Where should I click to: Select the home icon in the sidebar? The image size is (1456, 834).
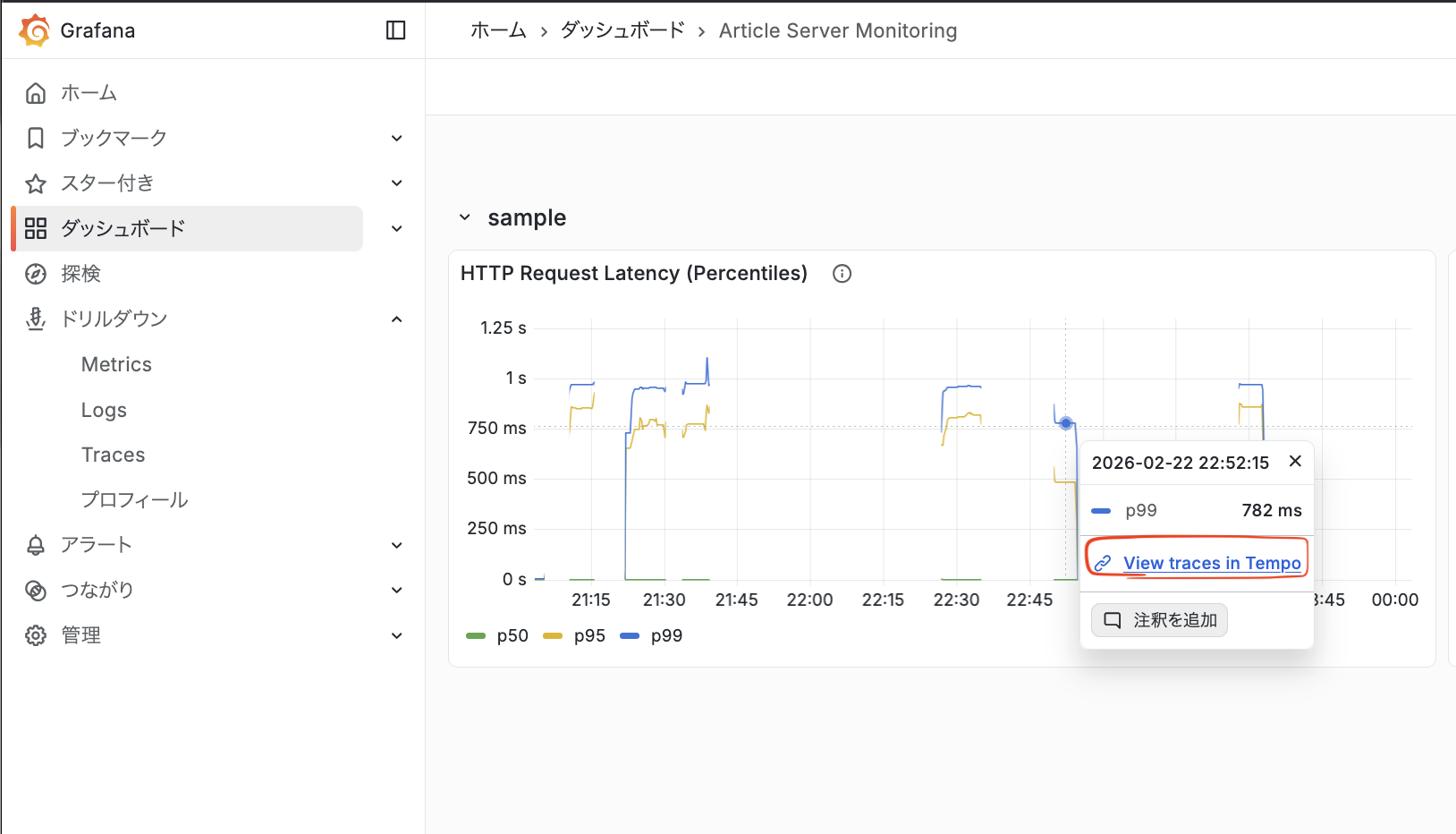coord(36,92)
